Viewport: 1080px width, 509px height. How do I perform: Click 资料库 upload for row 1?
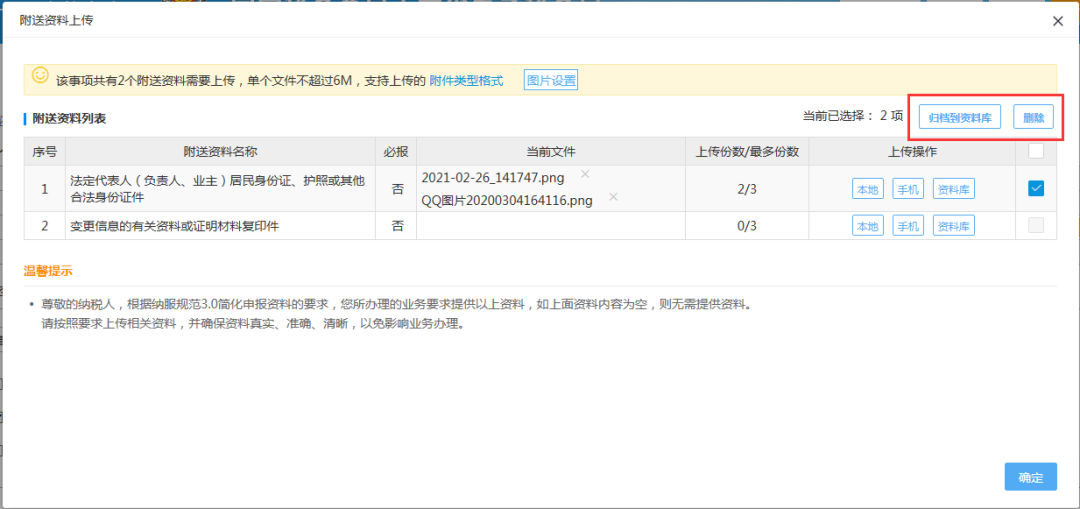pyautogui.click(x=954, y=189)
